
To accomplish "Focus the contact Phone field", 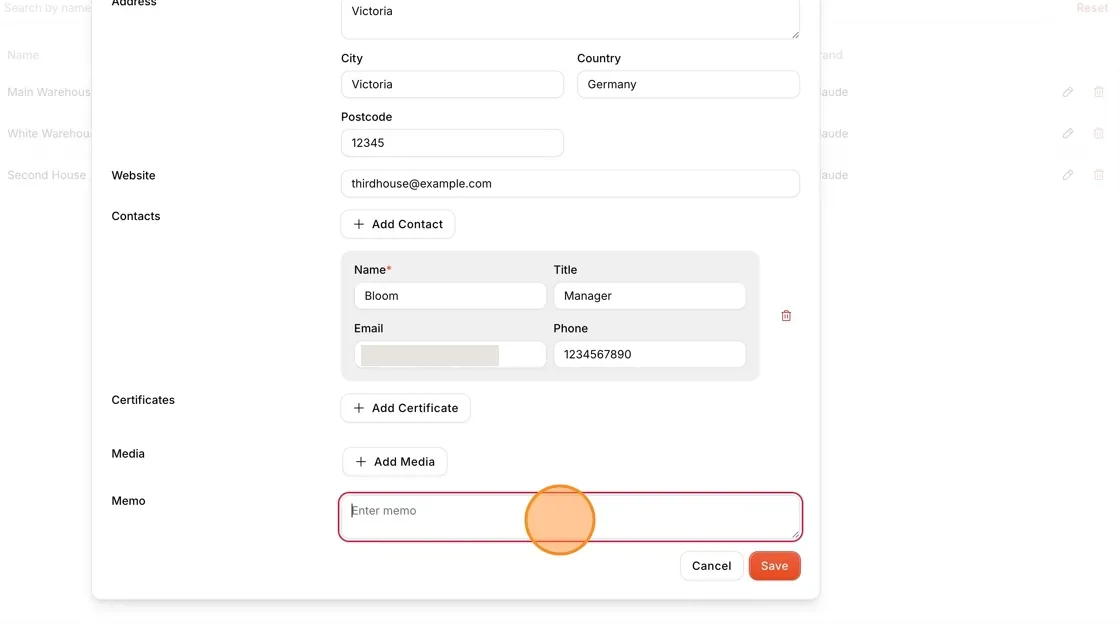I will tap(649, 354).
